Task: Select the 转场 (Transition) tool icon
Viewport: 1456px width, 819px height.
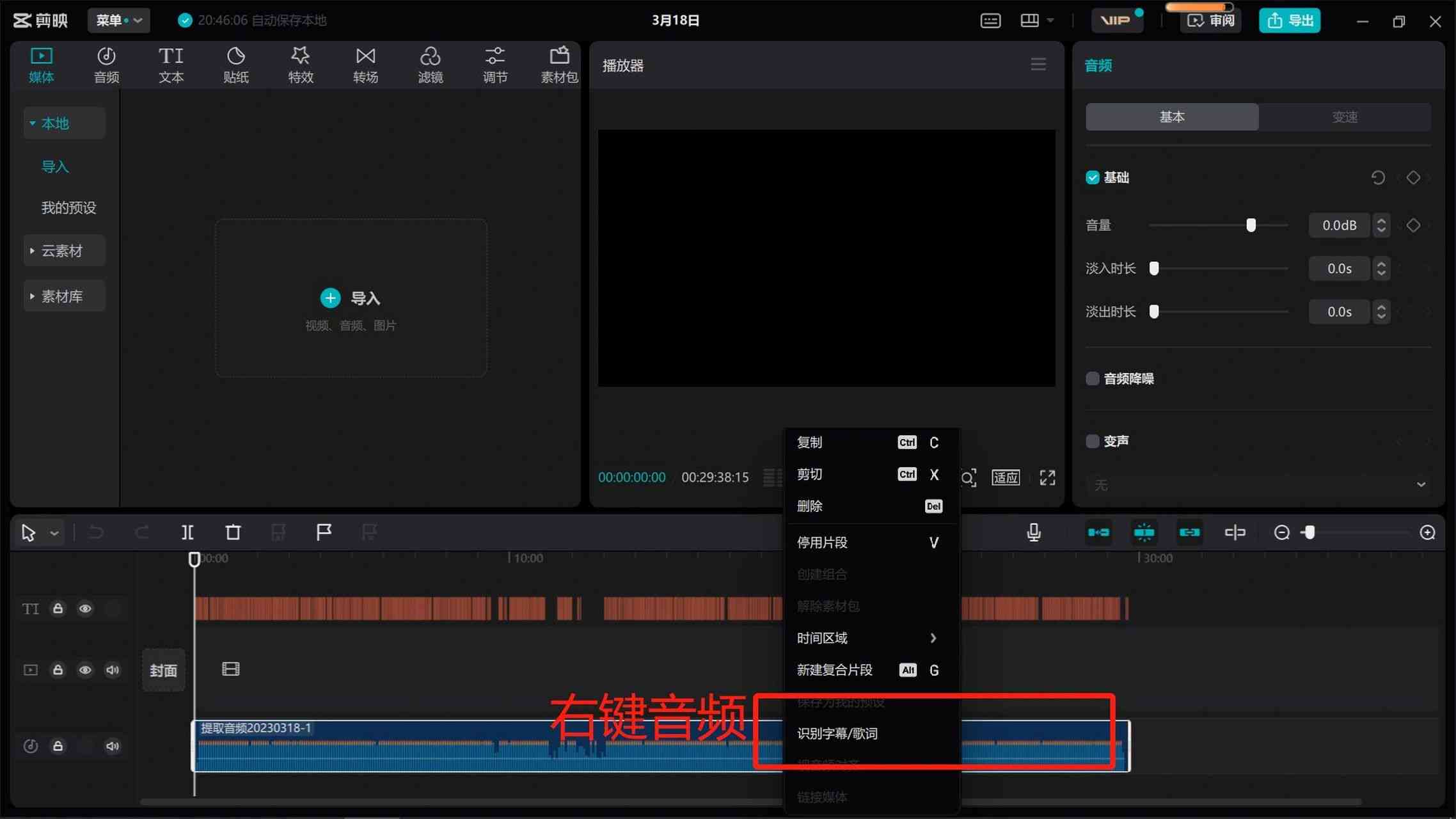Action: tap(365, 64)
